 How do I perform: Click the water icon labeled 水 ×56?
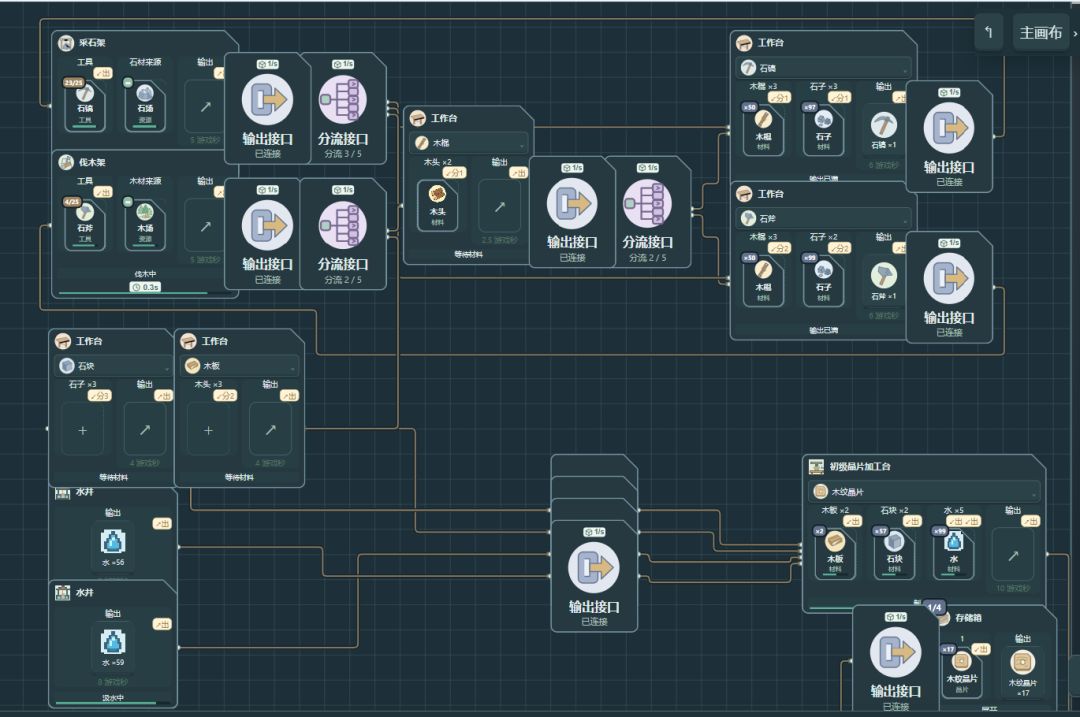[113, 542]
